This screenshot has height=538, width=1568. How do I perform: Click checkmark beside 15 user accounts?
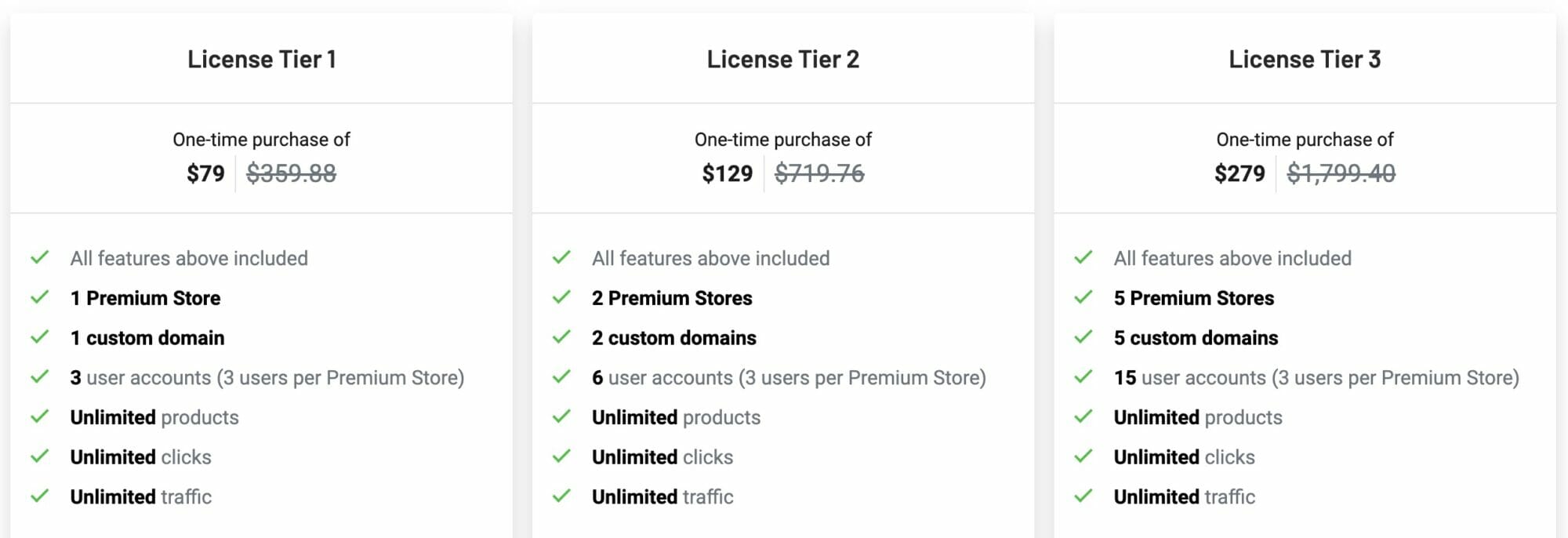(x=1083, y=377)
